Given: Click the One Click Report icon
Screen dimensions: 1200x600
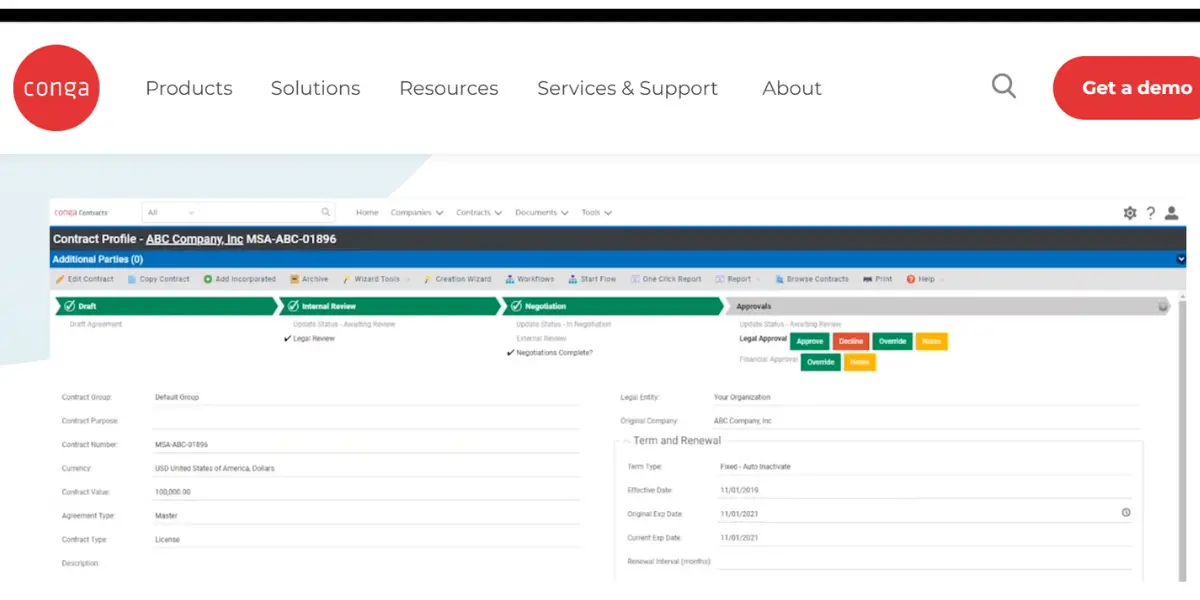Looking at the screenshot, I should click(635, 279).
